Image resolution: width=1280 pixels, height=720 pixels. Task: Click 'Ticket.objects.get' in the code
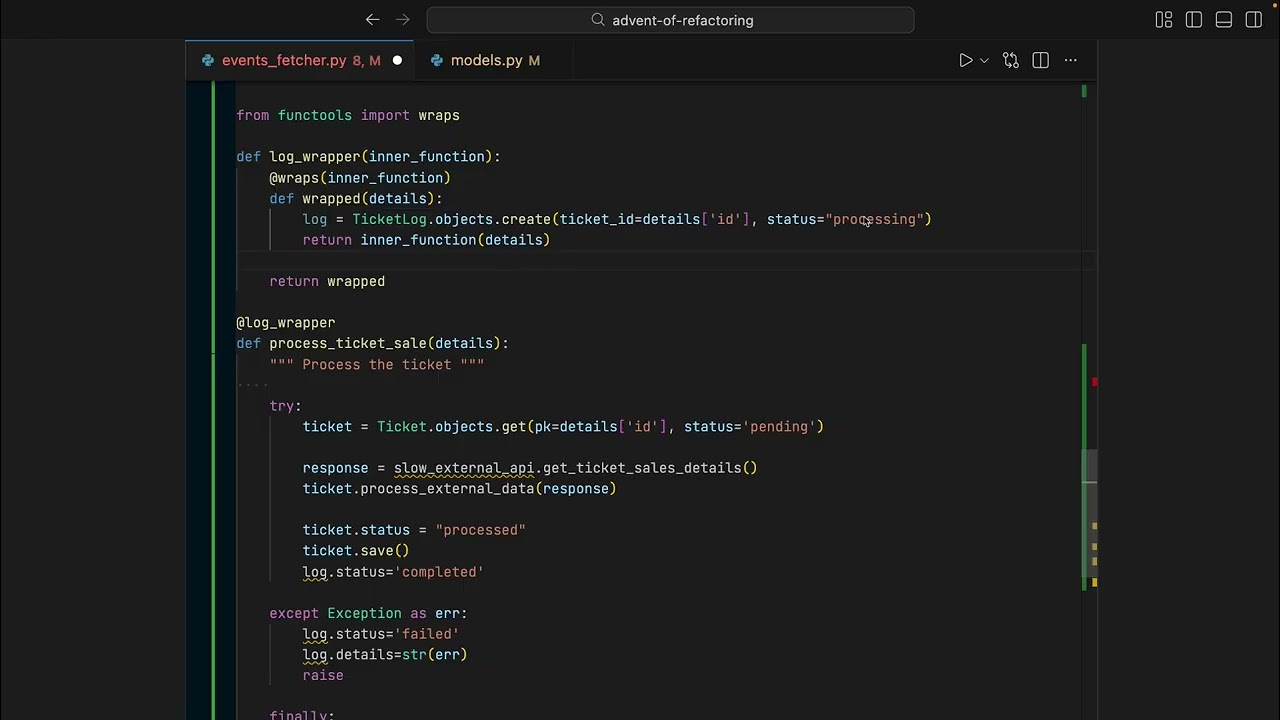[x=451, y=427]
